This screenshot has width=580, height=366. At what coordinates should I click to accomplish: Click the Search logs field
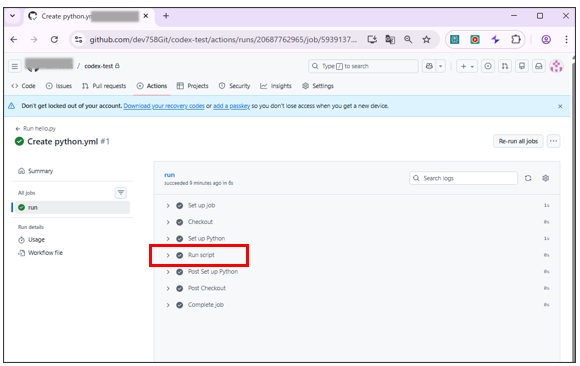[x=463, y=178]
